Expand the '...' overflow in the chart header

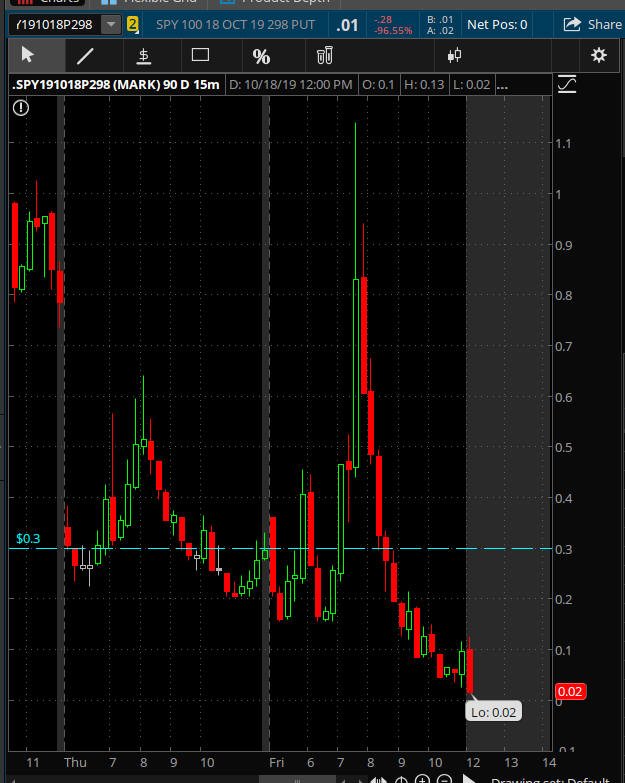click(x=503, y=85)
